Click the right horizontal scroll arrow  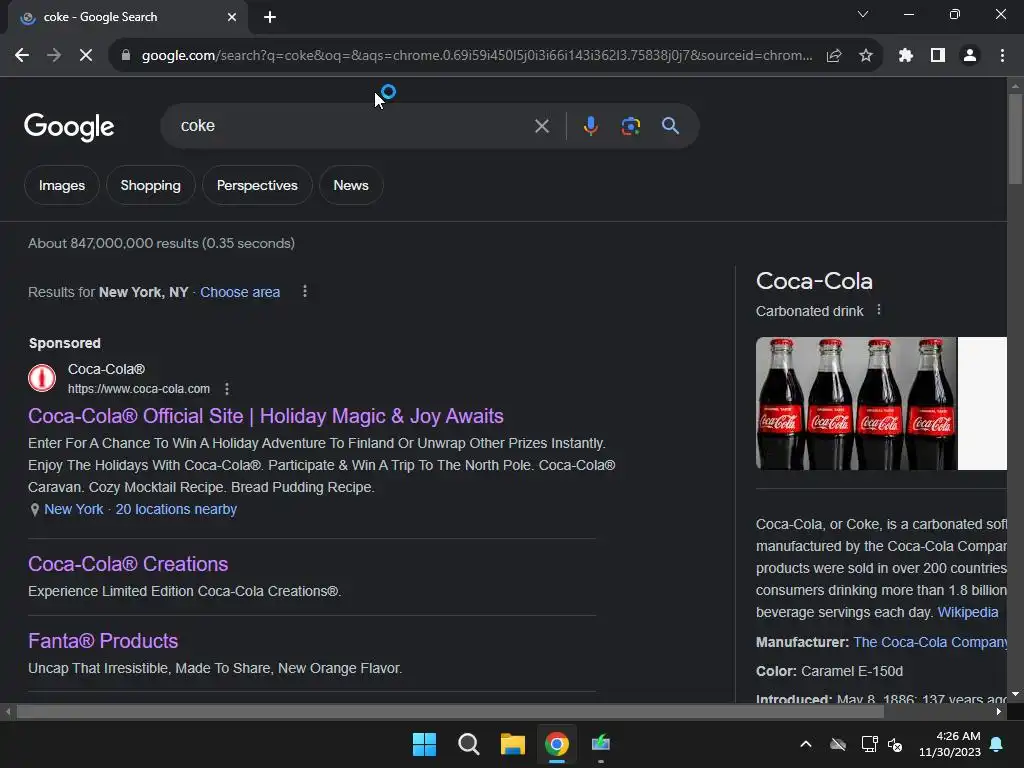[999, 712]
